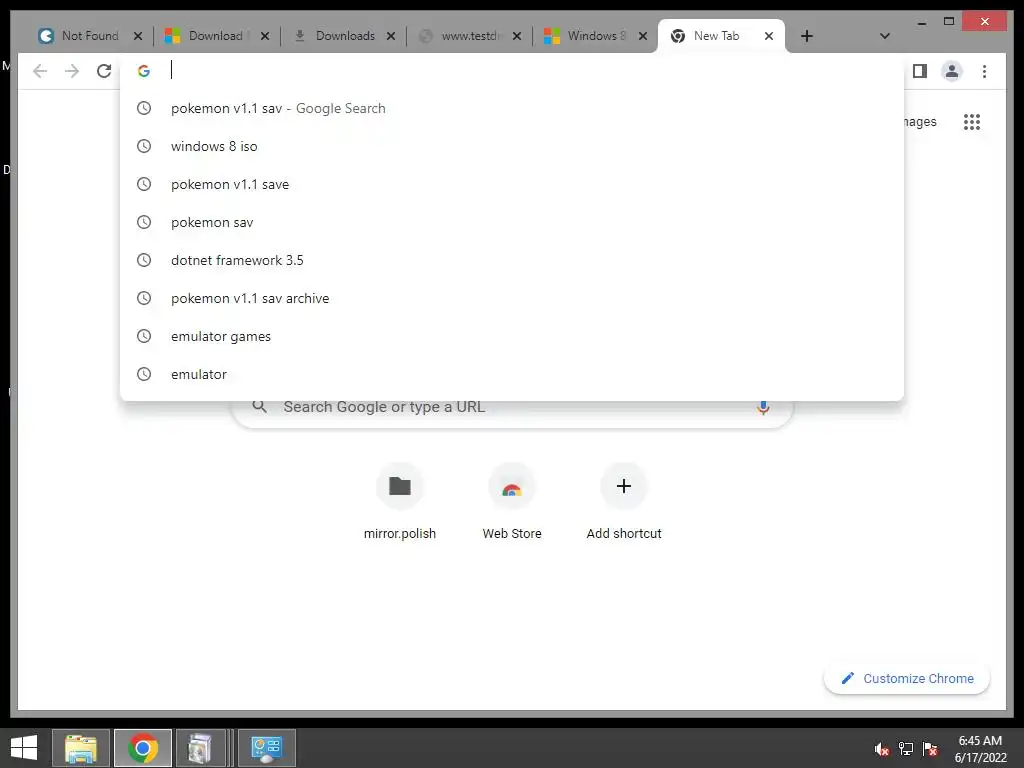Open Chrome's three-dot menu
The image size is (1024, 768).
(x=984, y=71)
